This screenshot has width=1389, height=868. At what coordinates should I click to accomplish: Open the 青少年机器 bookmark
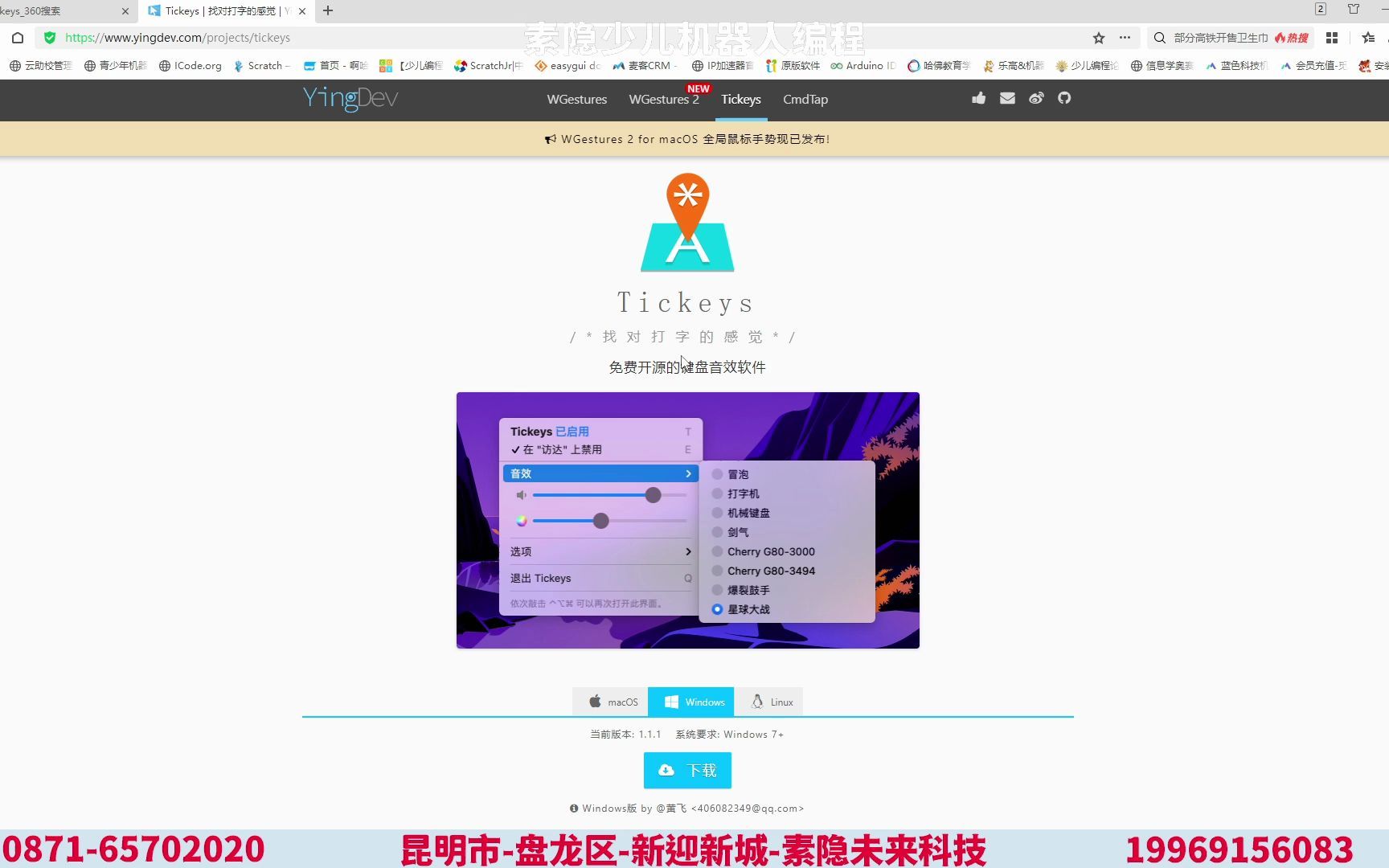[115, 66]
